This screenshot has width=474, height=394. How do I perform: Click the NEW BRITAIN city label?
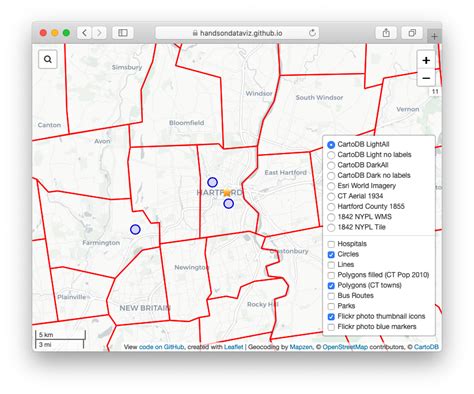coord(145,308)
